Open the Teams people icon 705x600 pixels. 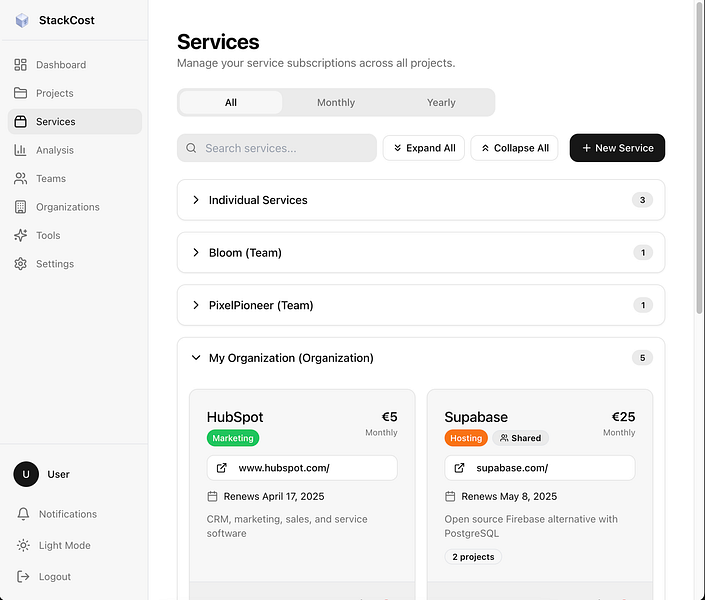point(21,179)
